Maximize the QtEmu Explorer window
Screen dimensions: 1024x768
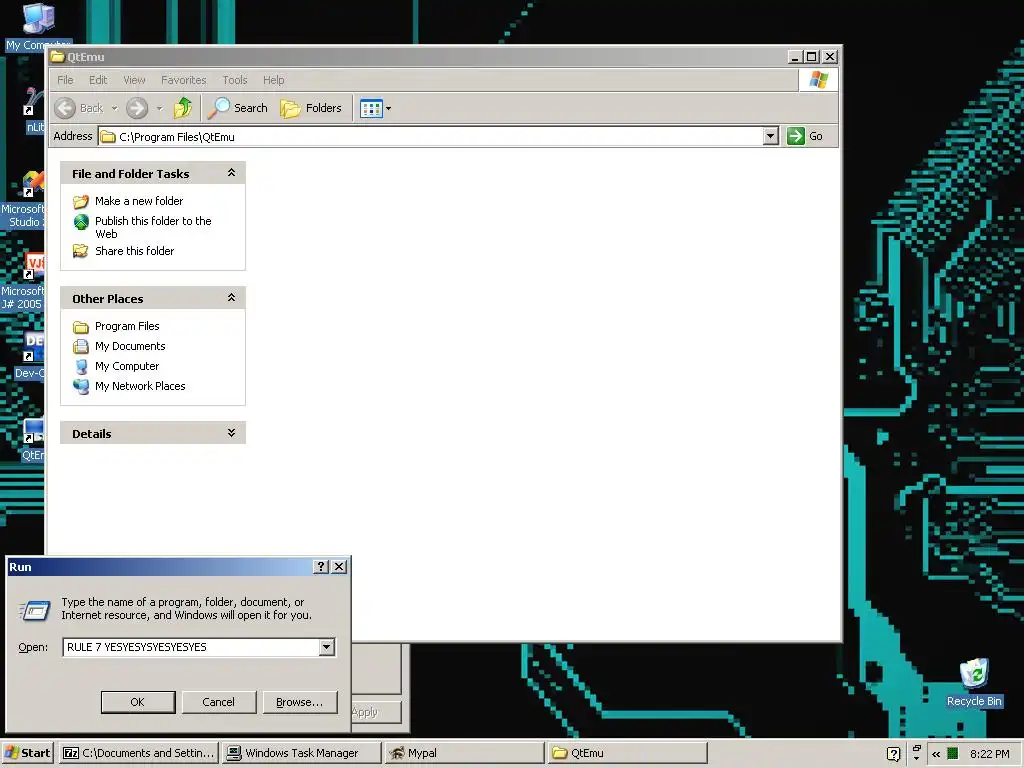(811, 57)
